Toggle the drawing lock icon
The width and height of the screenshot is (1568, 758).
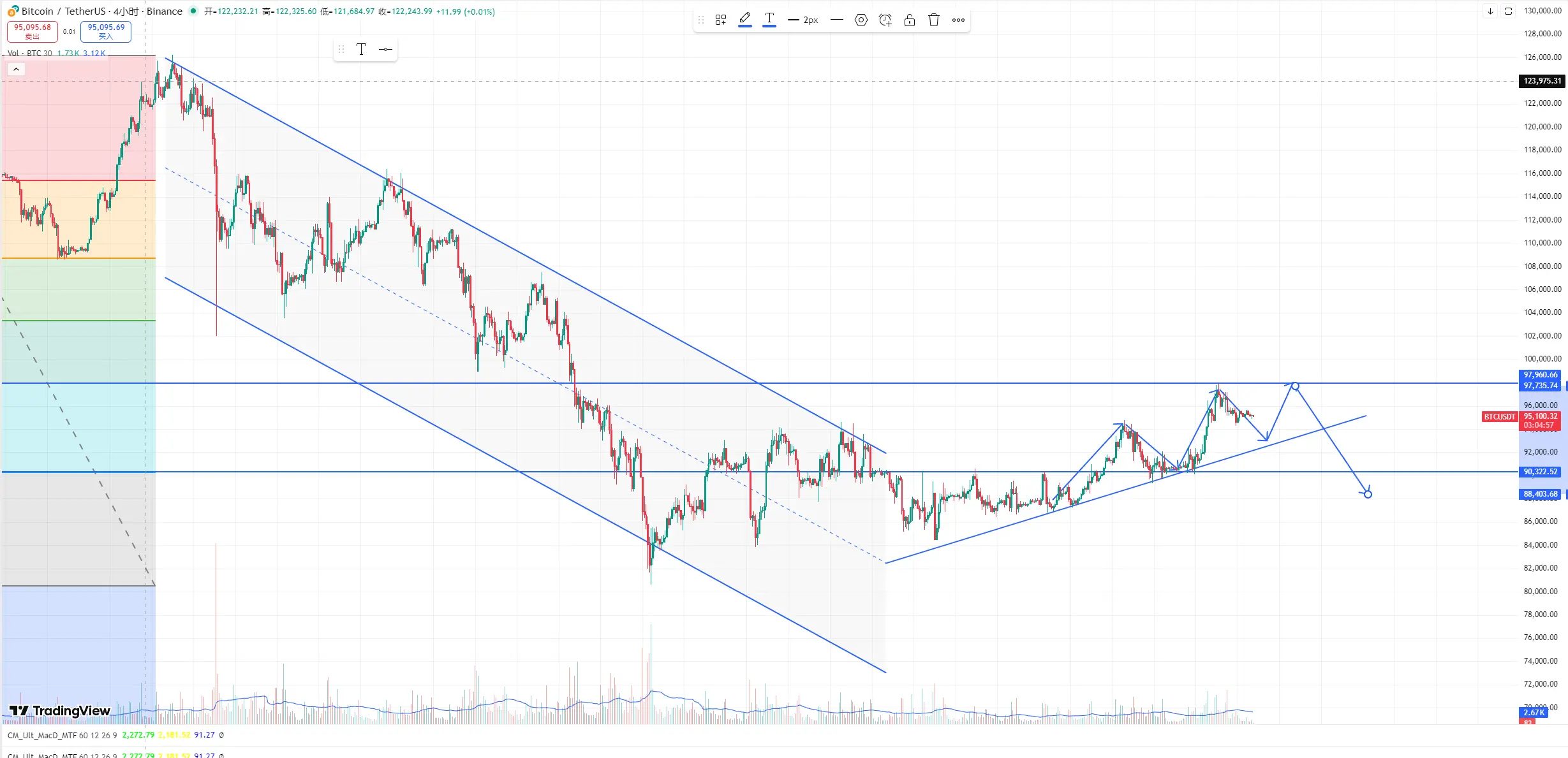[910, 20]
